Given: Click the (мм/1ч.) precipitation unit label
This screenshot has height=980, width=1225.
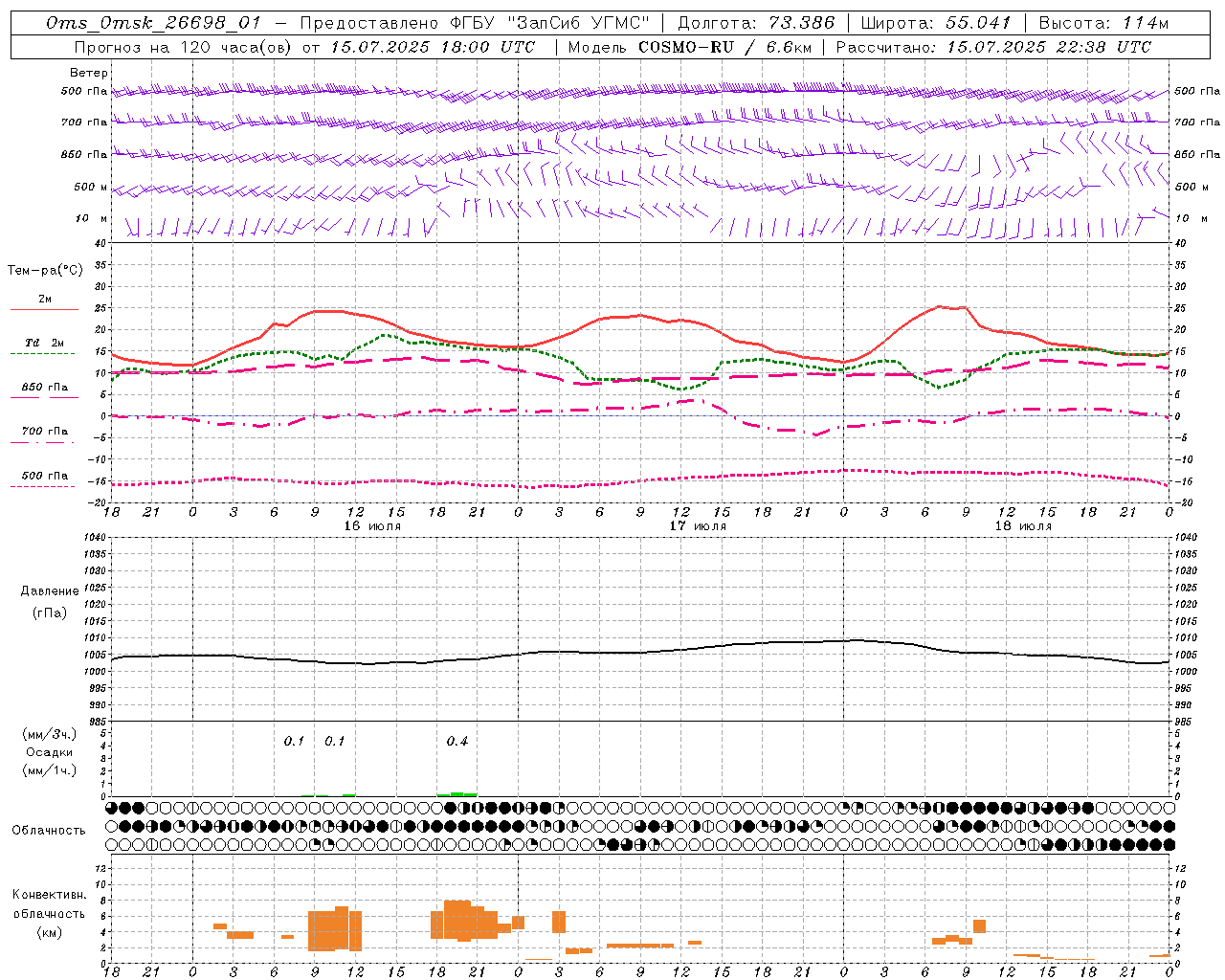Looking at the screenshot, I should (x=50, y=770).
